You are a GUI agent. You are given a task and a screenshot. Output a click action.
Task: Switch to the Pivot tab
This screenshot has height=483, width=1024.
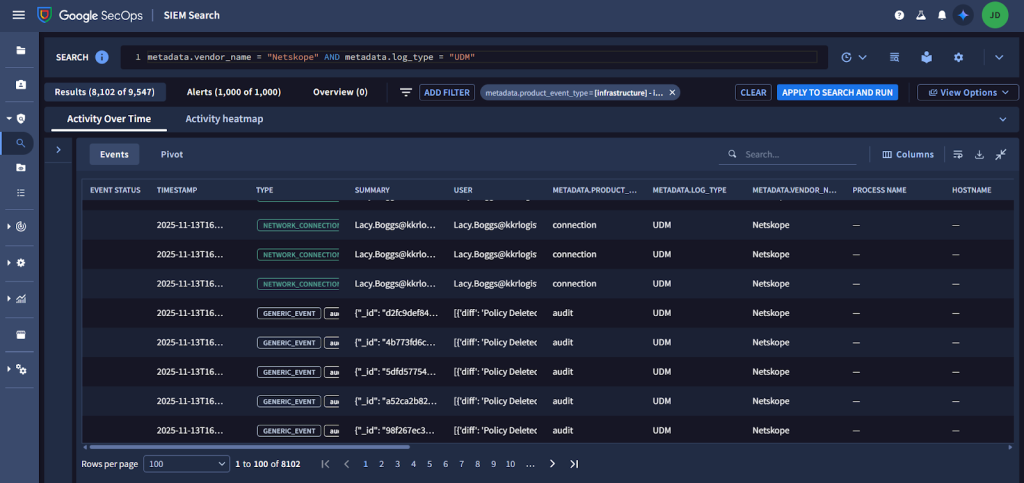(172, 155)
